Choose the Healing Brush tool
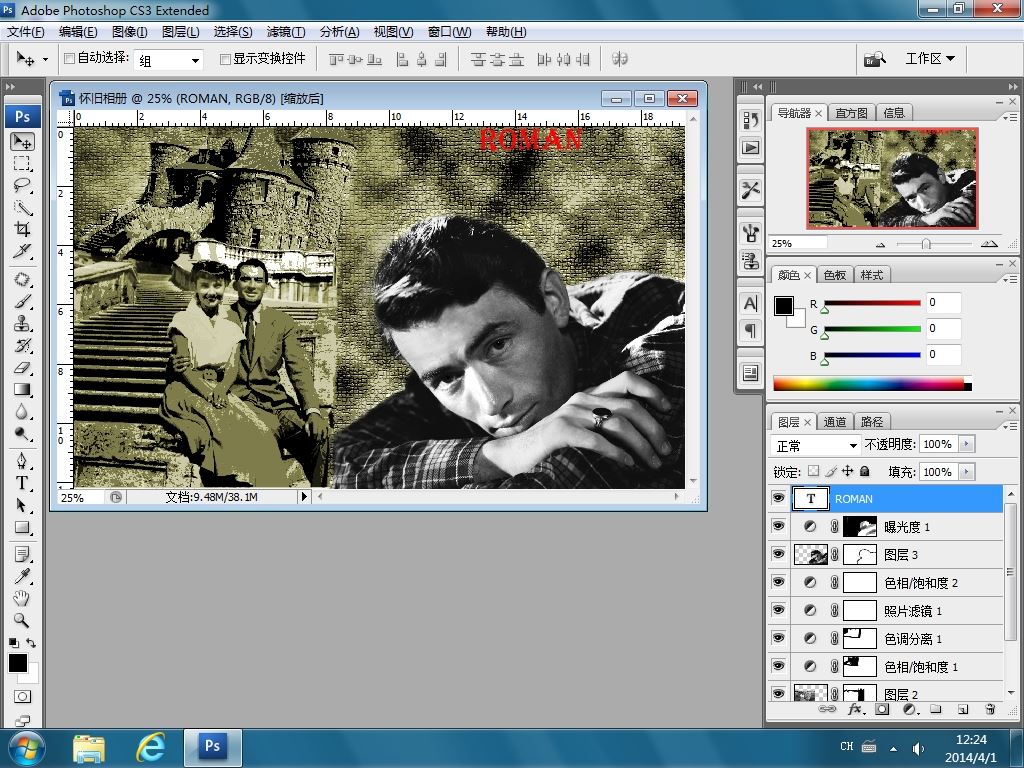This screenshot has width=1024, height=768. pyautogui.click(x=22, y=280)
